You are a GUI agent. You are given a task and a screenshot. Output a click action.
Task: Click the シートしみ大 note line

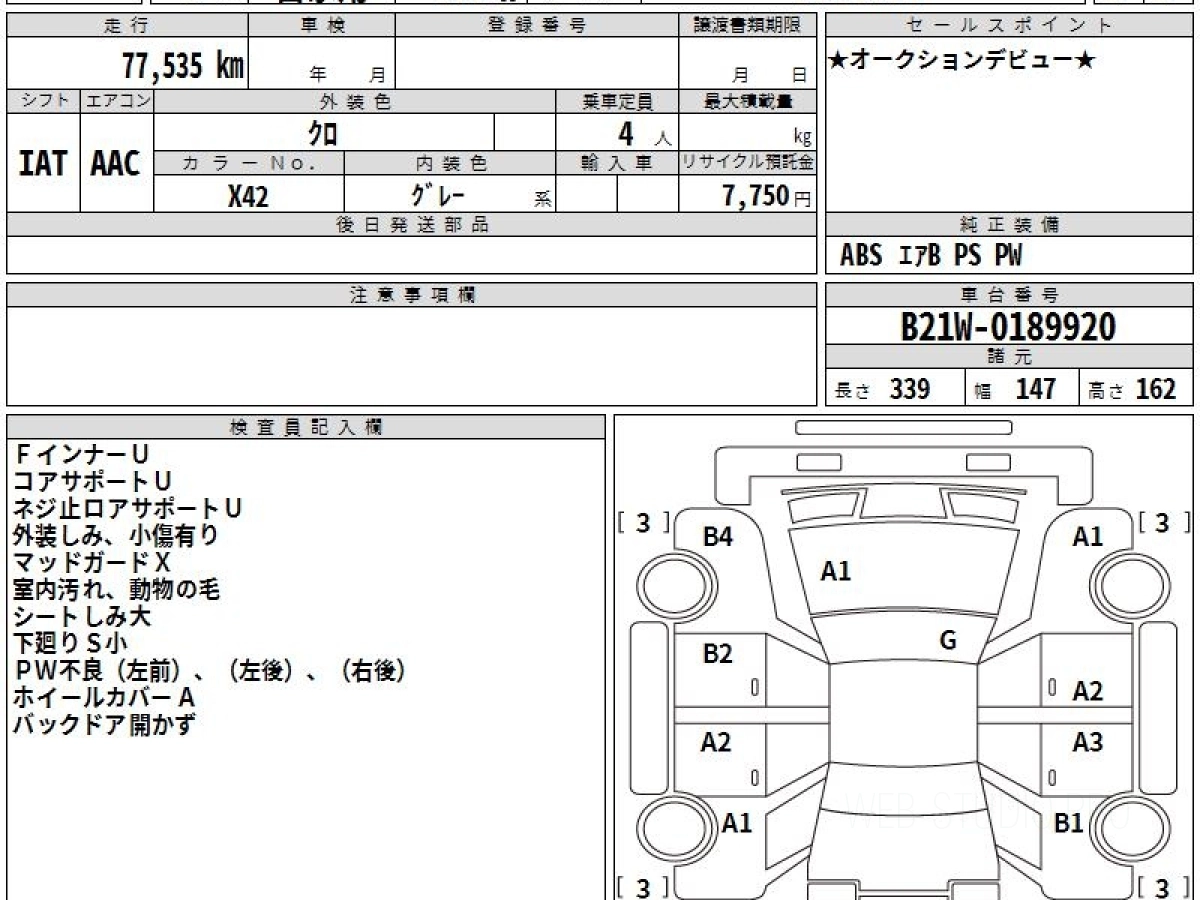pos(81,617)
